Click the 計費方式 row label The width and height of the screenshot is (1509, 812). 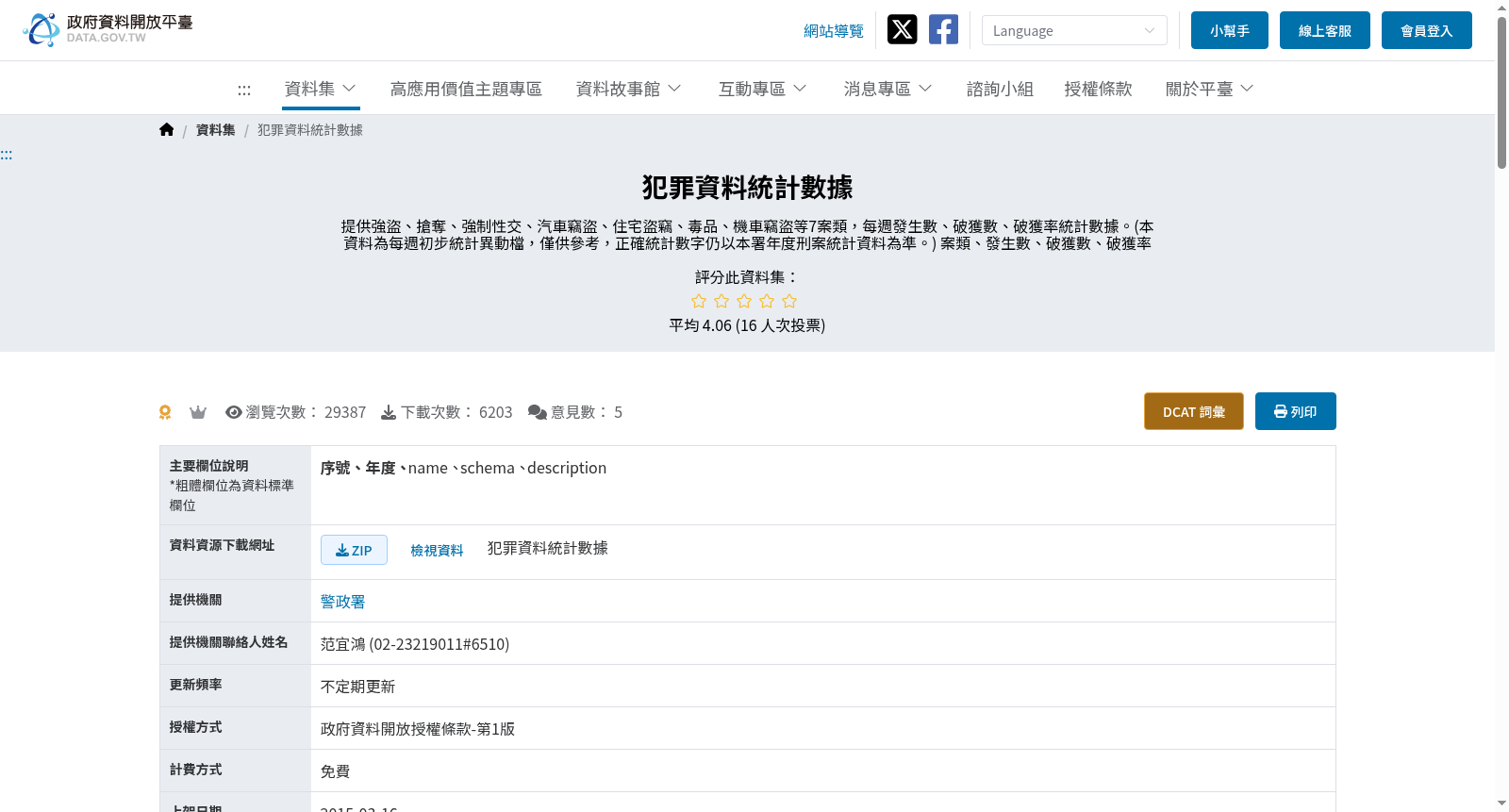tap(196, 770)
